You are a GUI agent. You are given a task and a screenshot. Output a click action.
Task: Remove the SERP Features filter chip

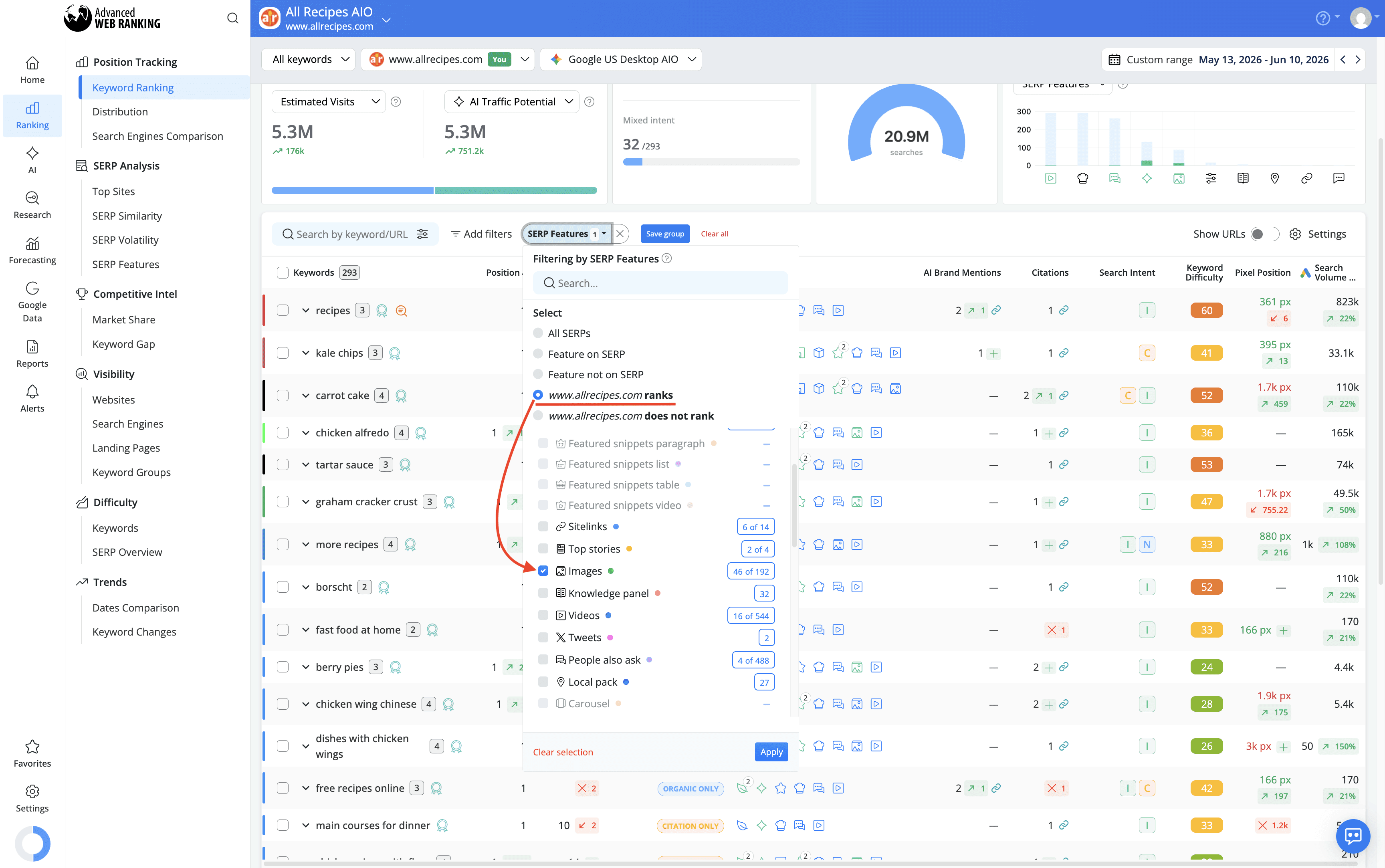tap(620, 234)
